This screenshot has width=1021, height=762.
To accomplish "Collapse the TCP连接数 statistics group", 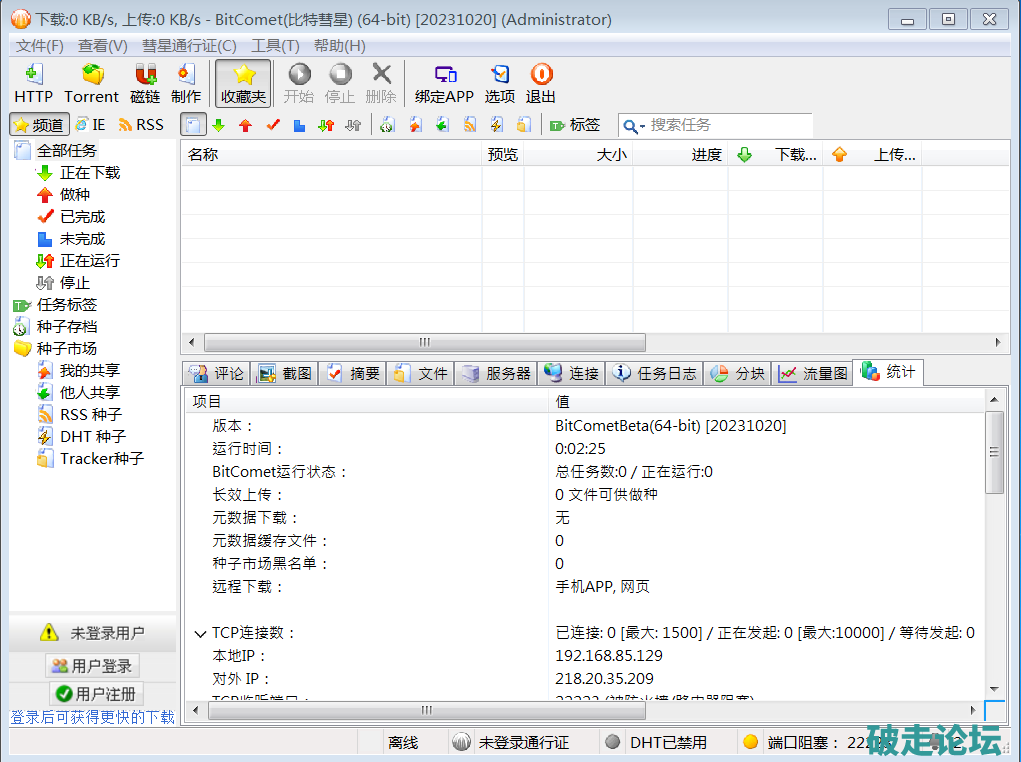I will [x=200, y=634].
